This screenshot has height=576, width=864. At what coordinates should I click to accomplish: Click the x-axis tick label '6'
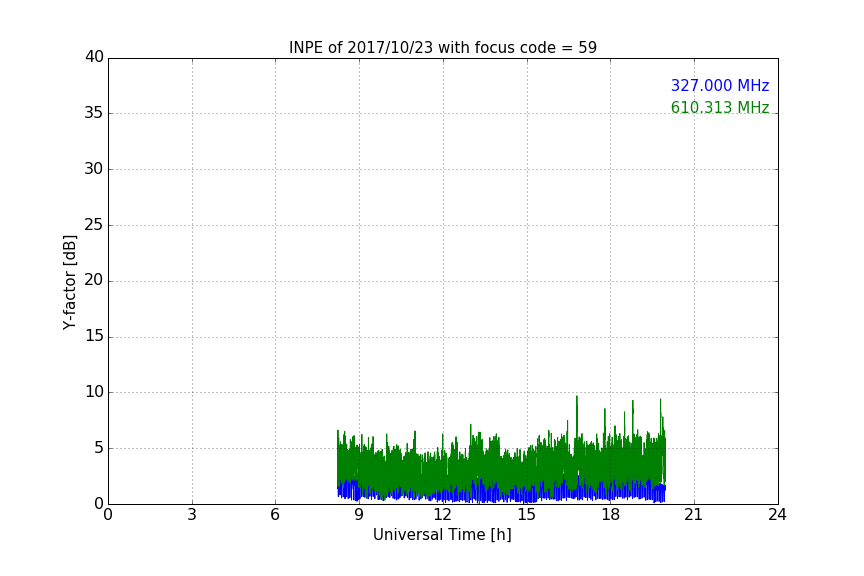coord(275,515)
